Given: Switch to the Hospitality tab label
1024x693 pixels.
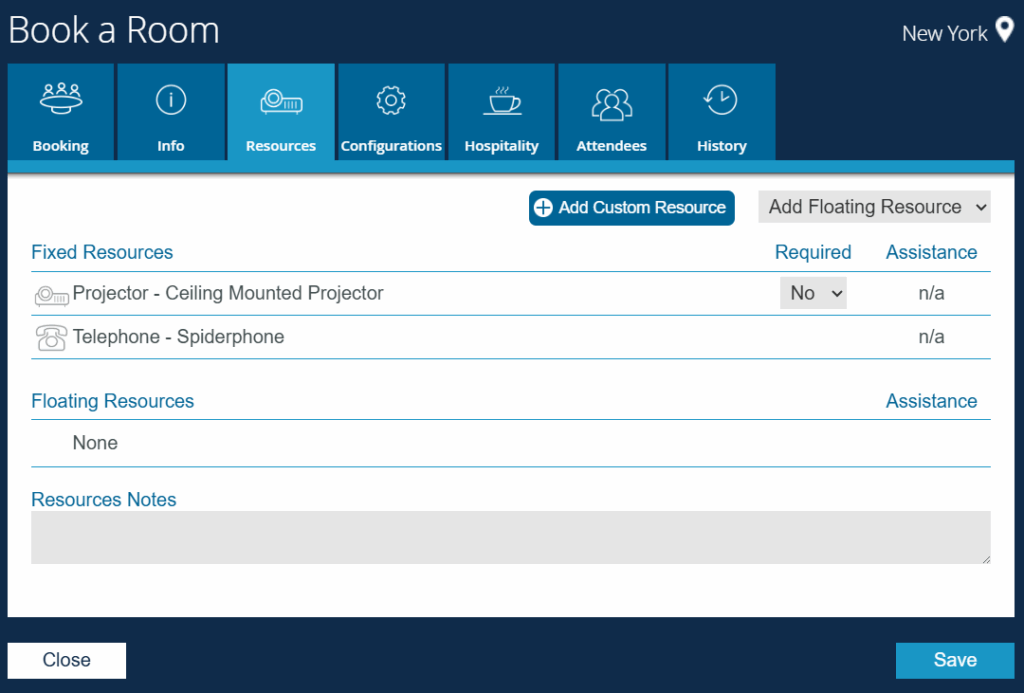Looking at the screenshot, I should pyautogui.click(x=501, y=146).
